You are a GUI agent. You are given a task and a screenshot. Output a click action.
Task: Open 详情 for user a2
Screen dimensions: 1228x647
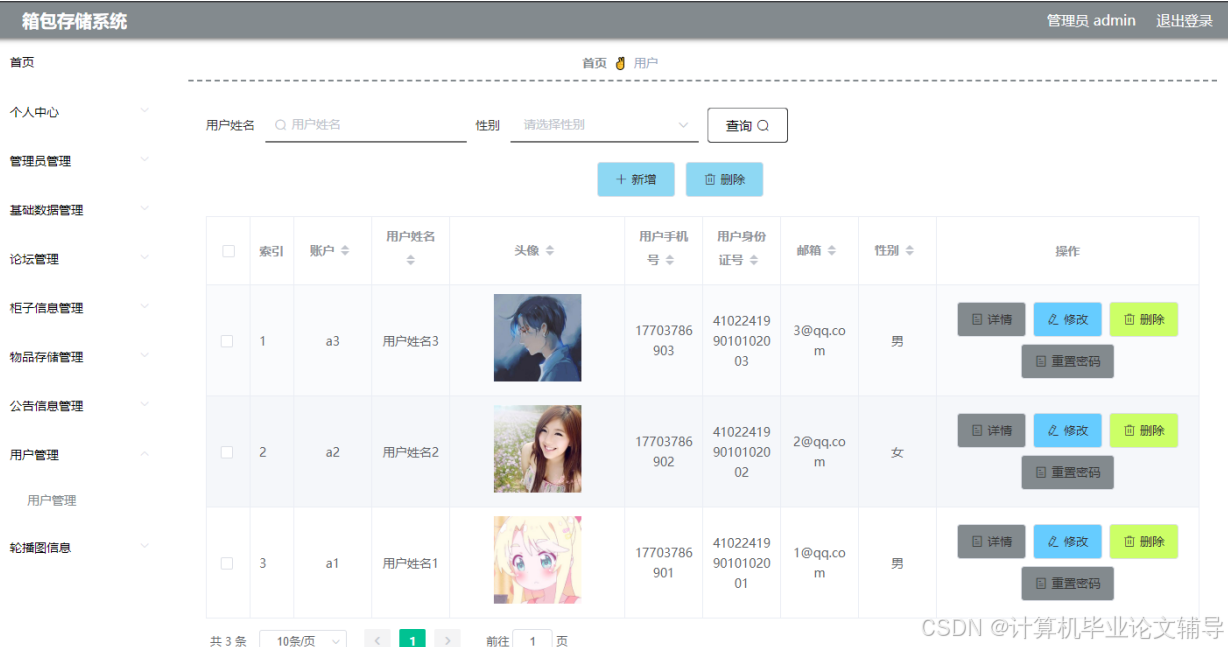click(991, 430)
